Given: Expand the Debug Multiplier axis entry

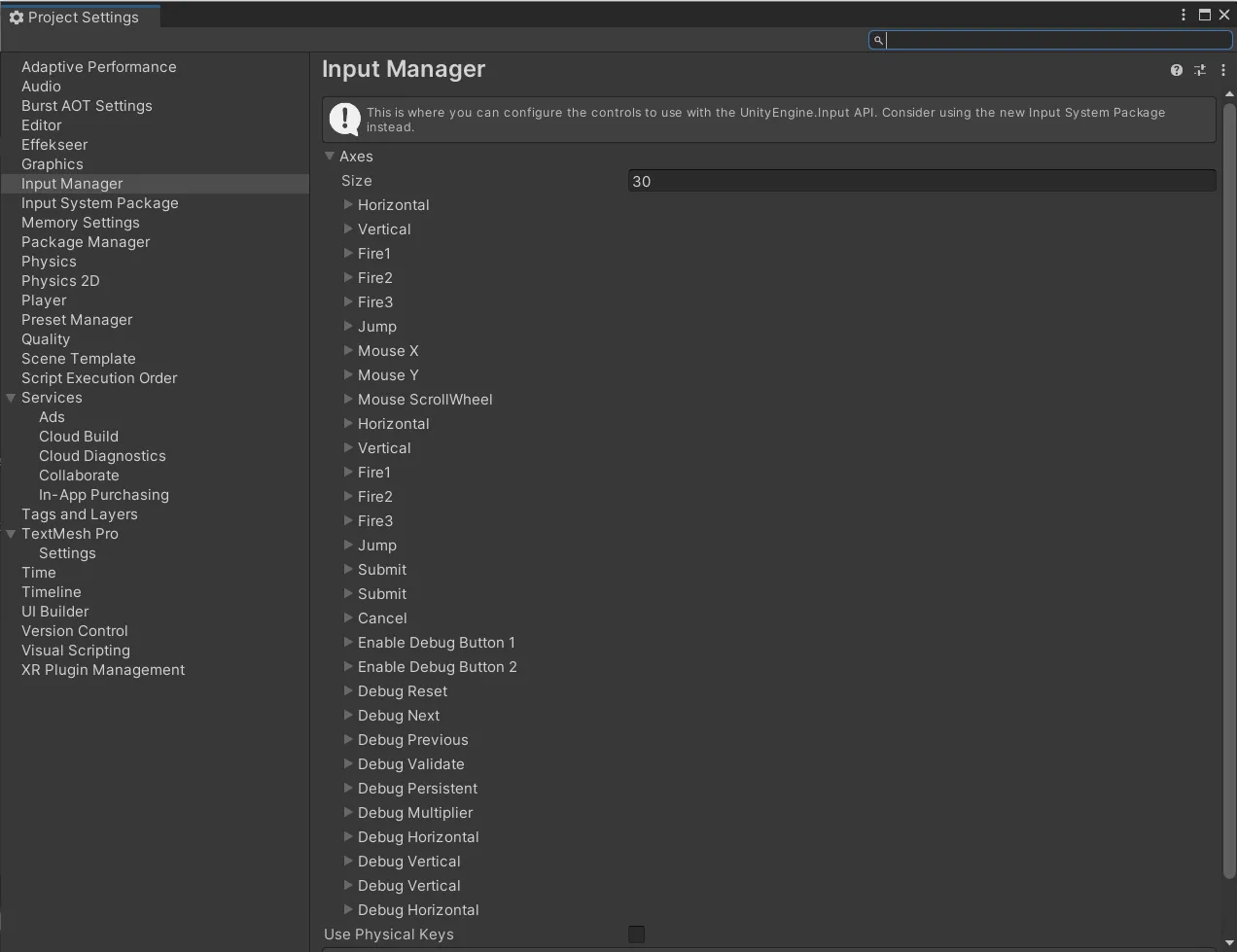Looking at the screenshot, I should pos(348,812).
